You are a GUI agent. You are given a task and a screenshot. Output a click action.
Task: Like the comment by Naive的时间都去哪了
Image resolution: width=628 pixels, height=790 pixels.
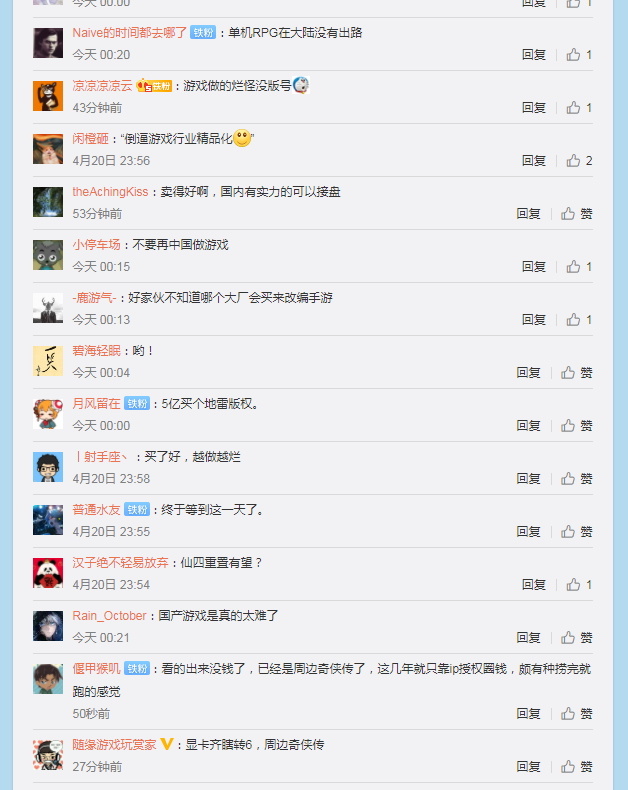point(579,54)
